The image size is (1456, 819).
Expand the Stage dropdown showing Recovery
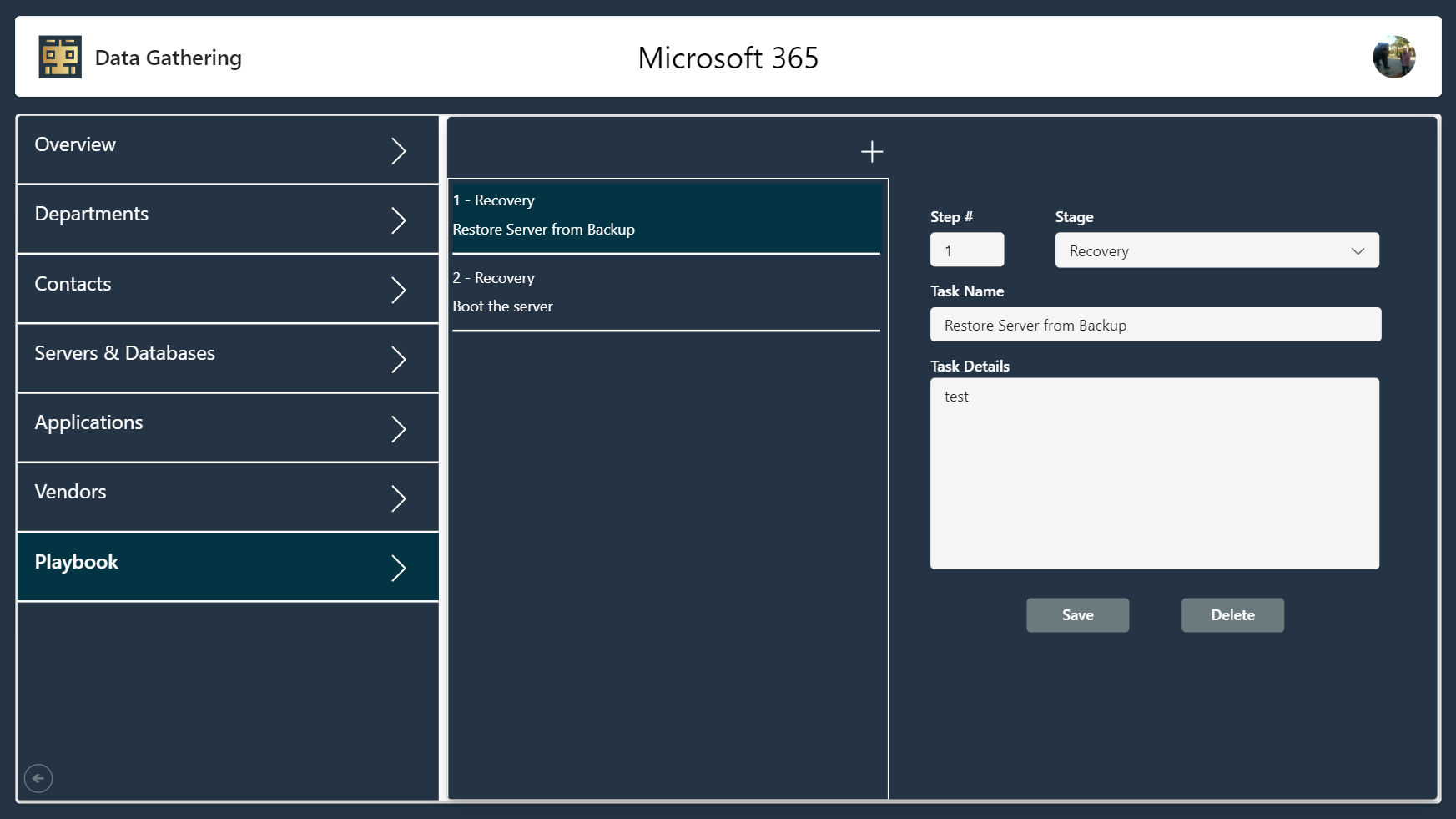(x=1217, y=250)
